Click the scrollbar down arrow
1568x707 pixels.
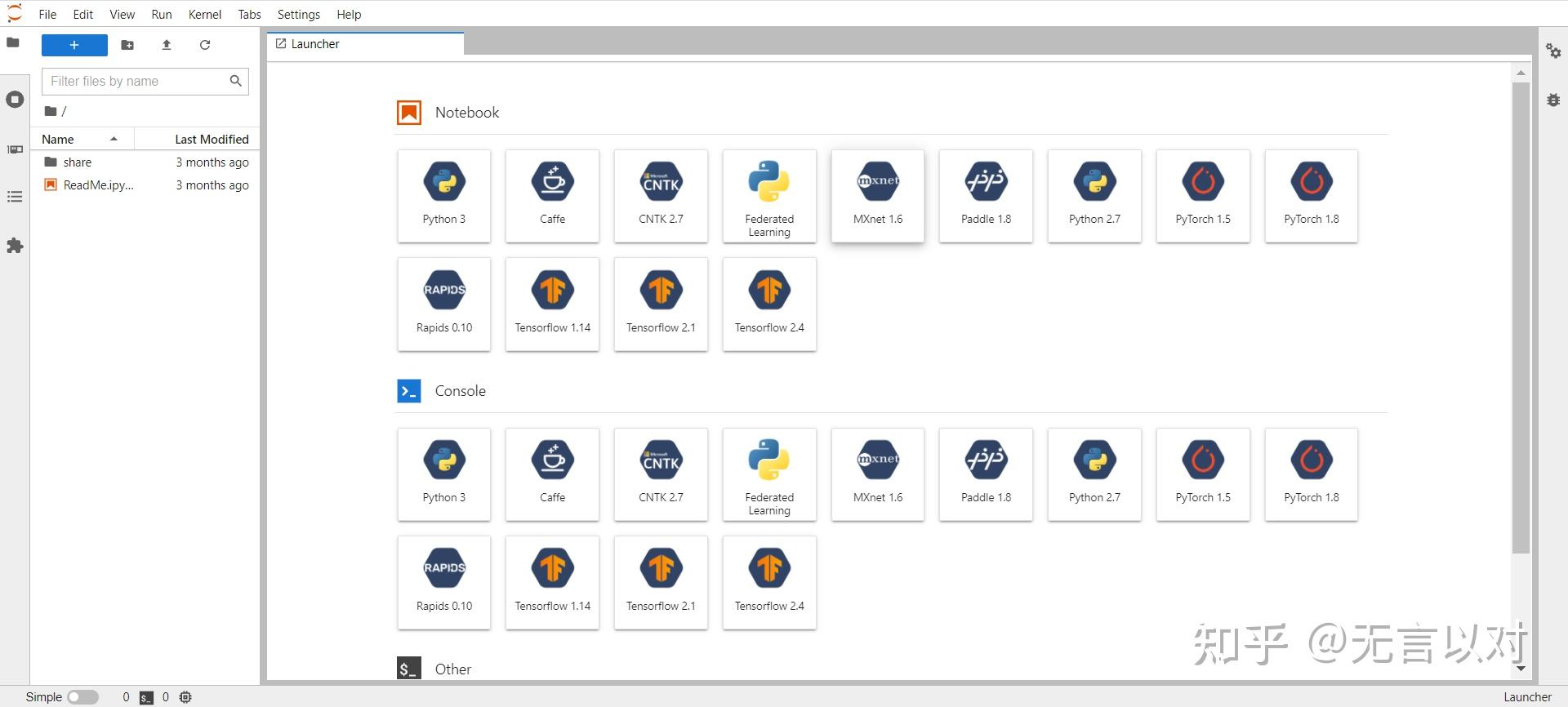point(1521,668)
